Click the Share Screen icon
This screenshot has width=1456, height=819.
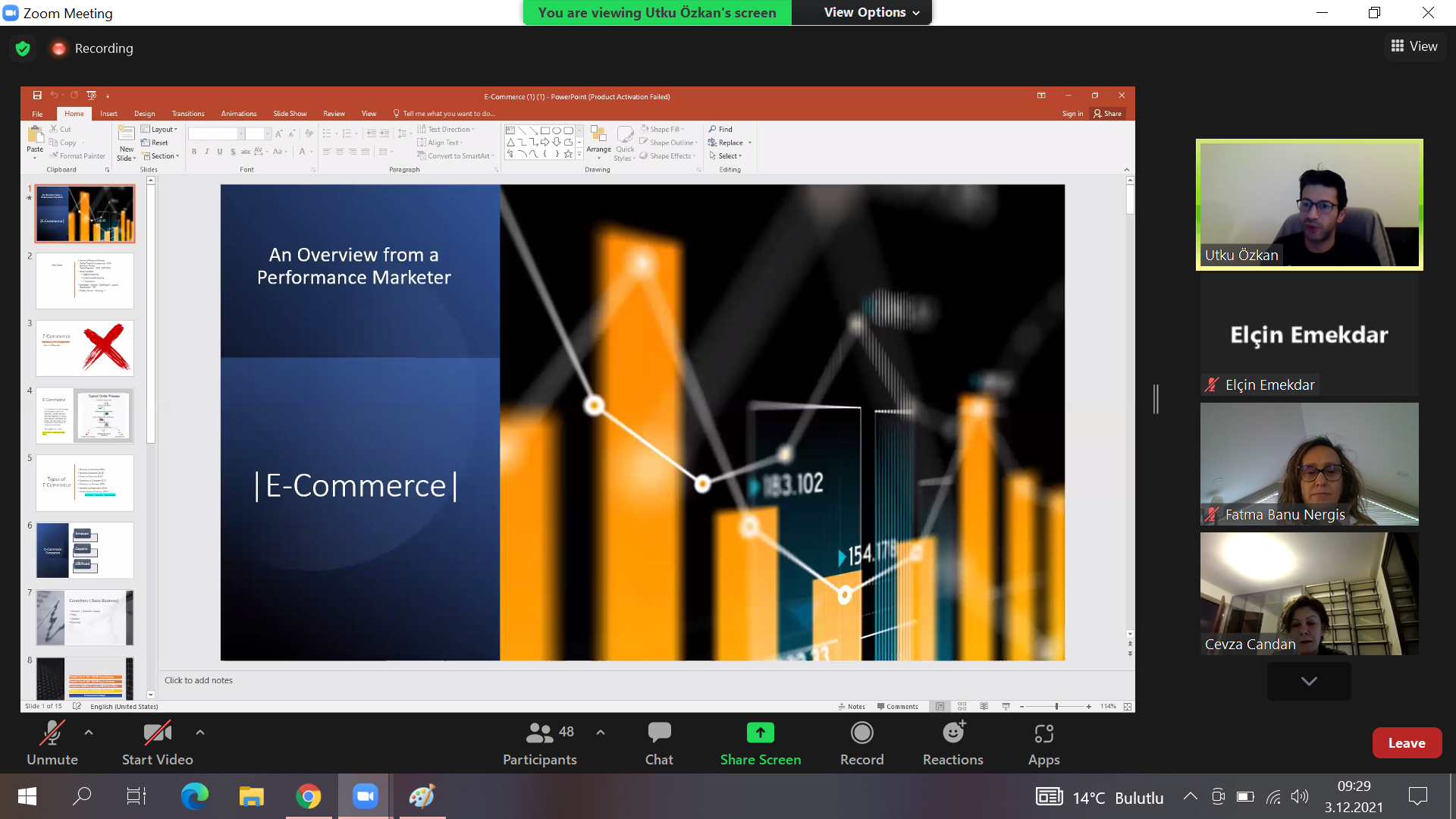pyautogui.click(x=760, y=733)
